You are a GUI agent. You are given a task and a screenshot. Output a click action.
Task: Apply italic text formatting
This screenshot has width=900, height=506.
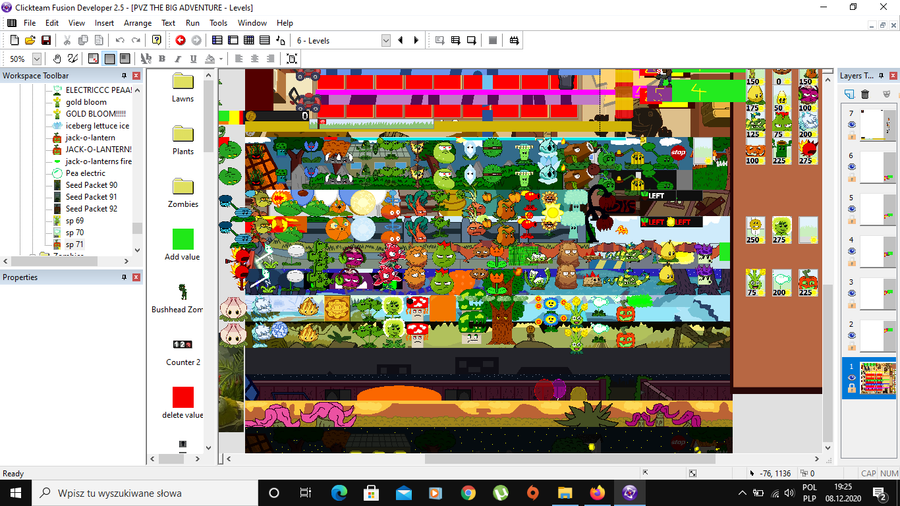click(x=178, y=59)
